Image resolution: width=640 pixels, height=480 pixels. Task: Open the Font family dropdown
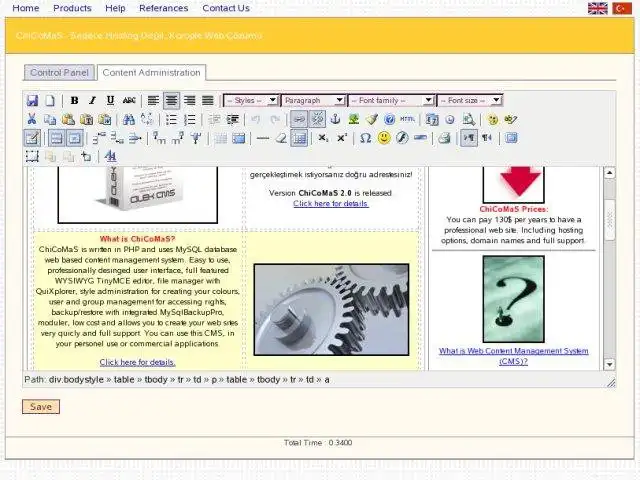point(391,100)
